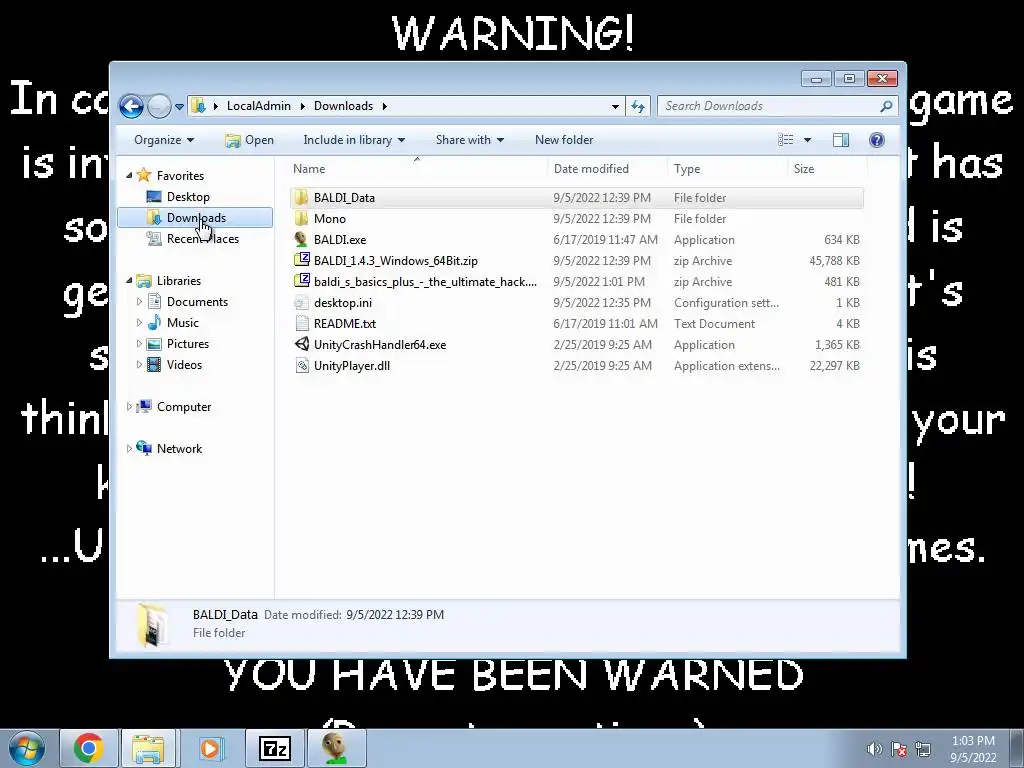Select the Pictures library icon
The height and width of the screenshot is (768, 1024).
[x=154, y=344]
